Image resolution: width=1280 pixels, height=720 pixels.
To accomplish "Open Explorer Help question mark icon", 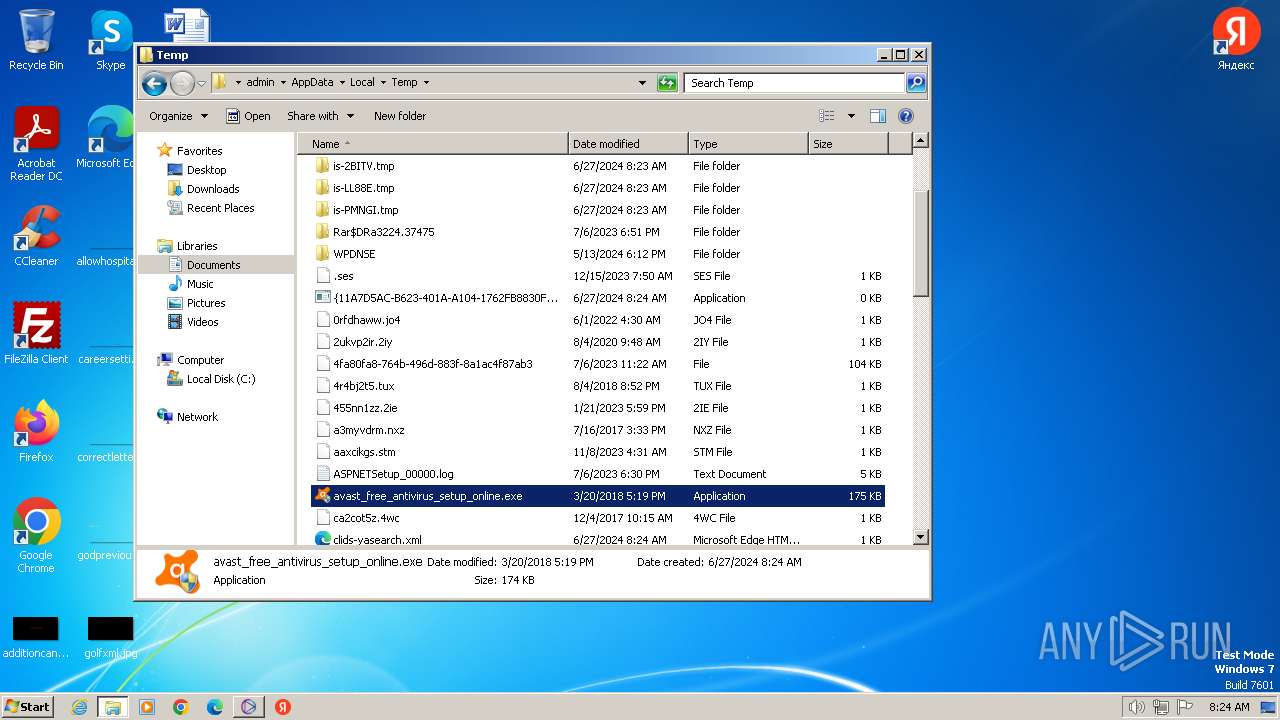I will 906,116.
